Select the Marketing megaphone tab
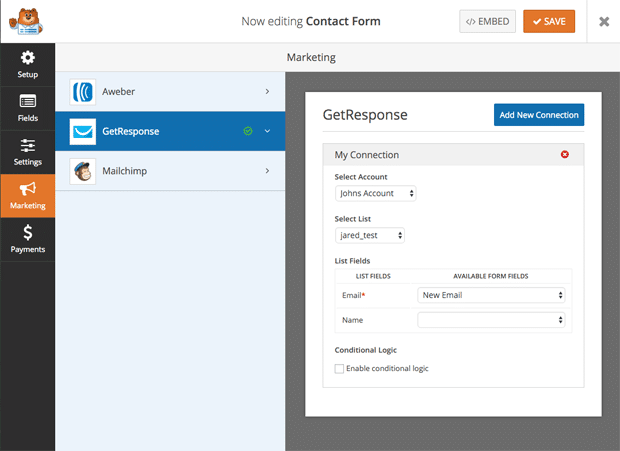This screenshot has height=451, width=620. [28, 196]
